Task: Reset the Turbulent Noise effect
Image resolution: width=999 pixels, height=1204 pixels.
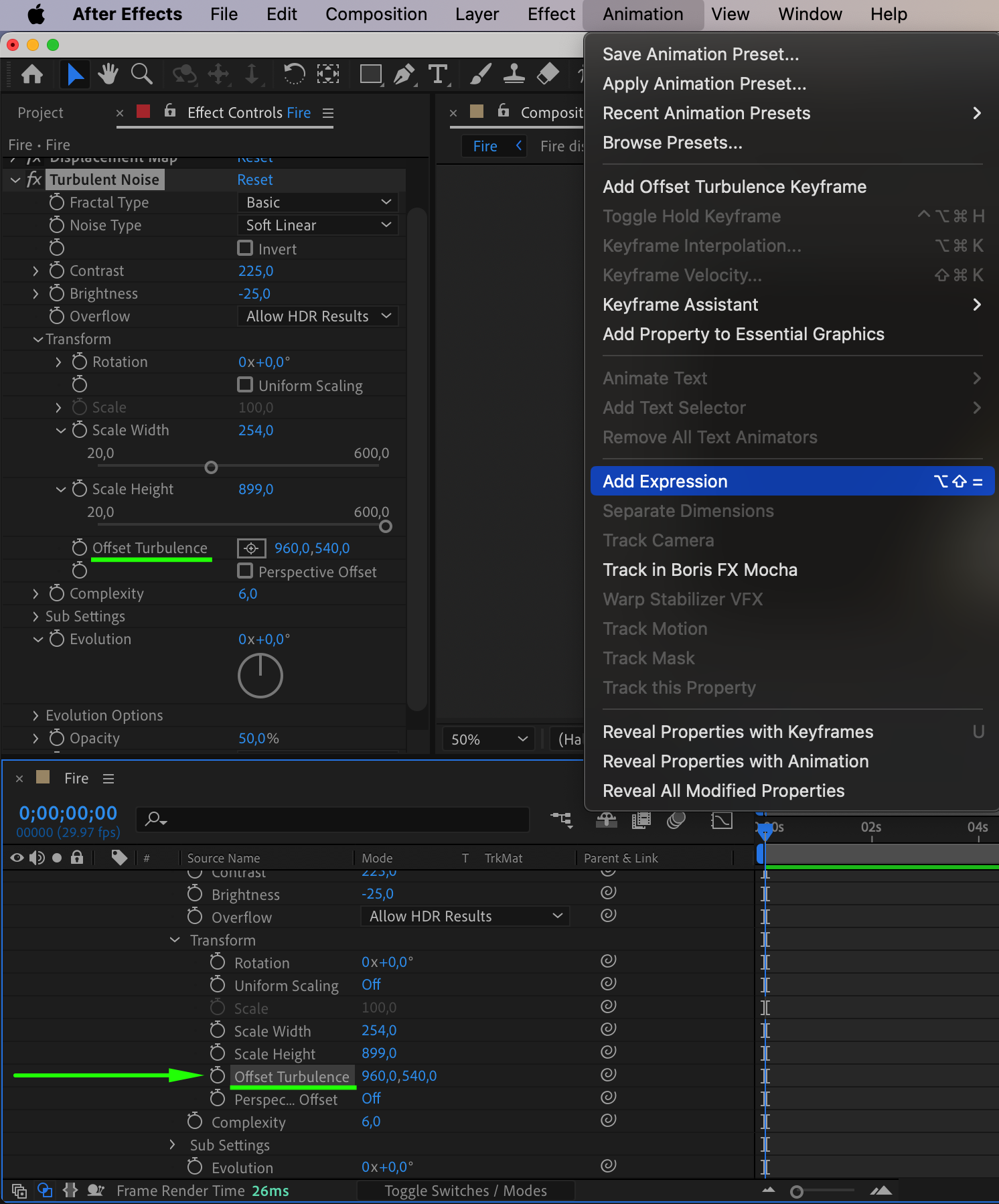Action: [255, 180]
